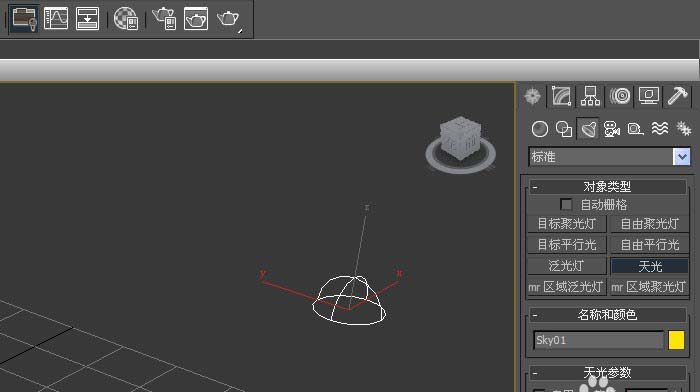This screenshot has height=392, width=700.
Task: Select the Geometry category icon
Action: 540,129
